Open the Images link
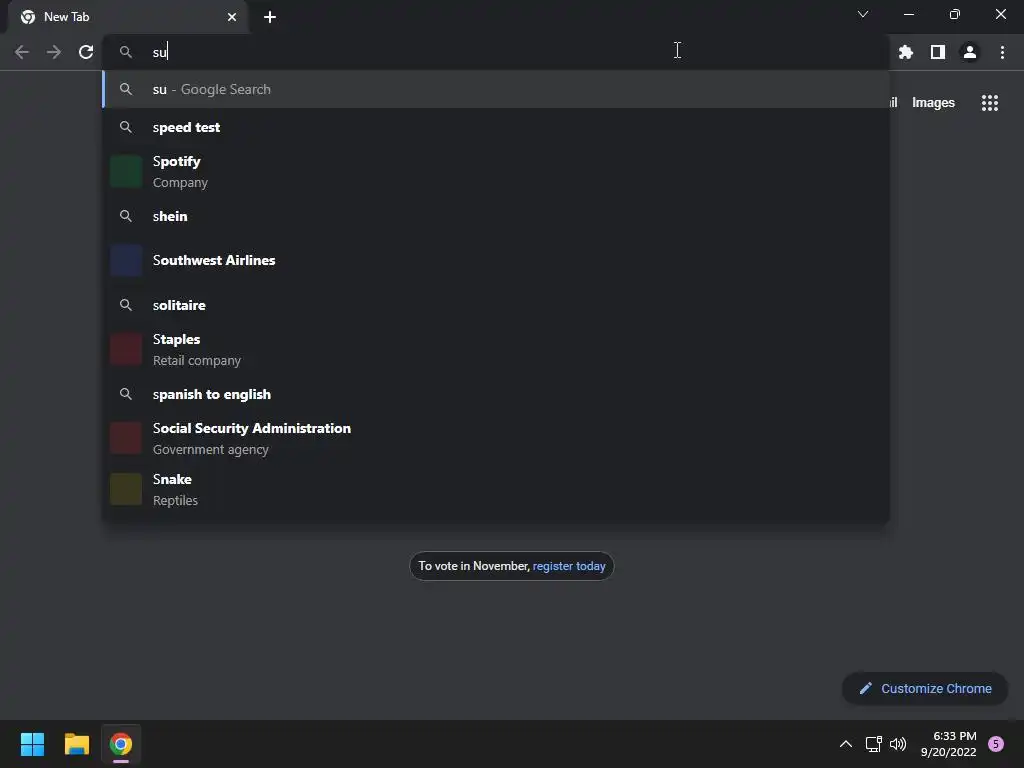 933,103
